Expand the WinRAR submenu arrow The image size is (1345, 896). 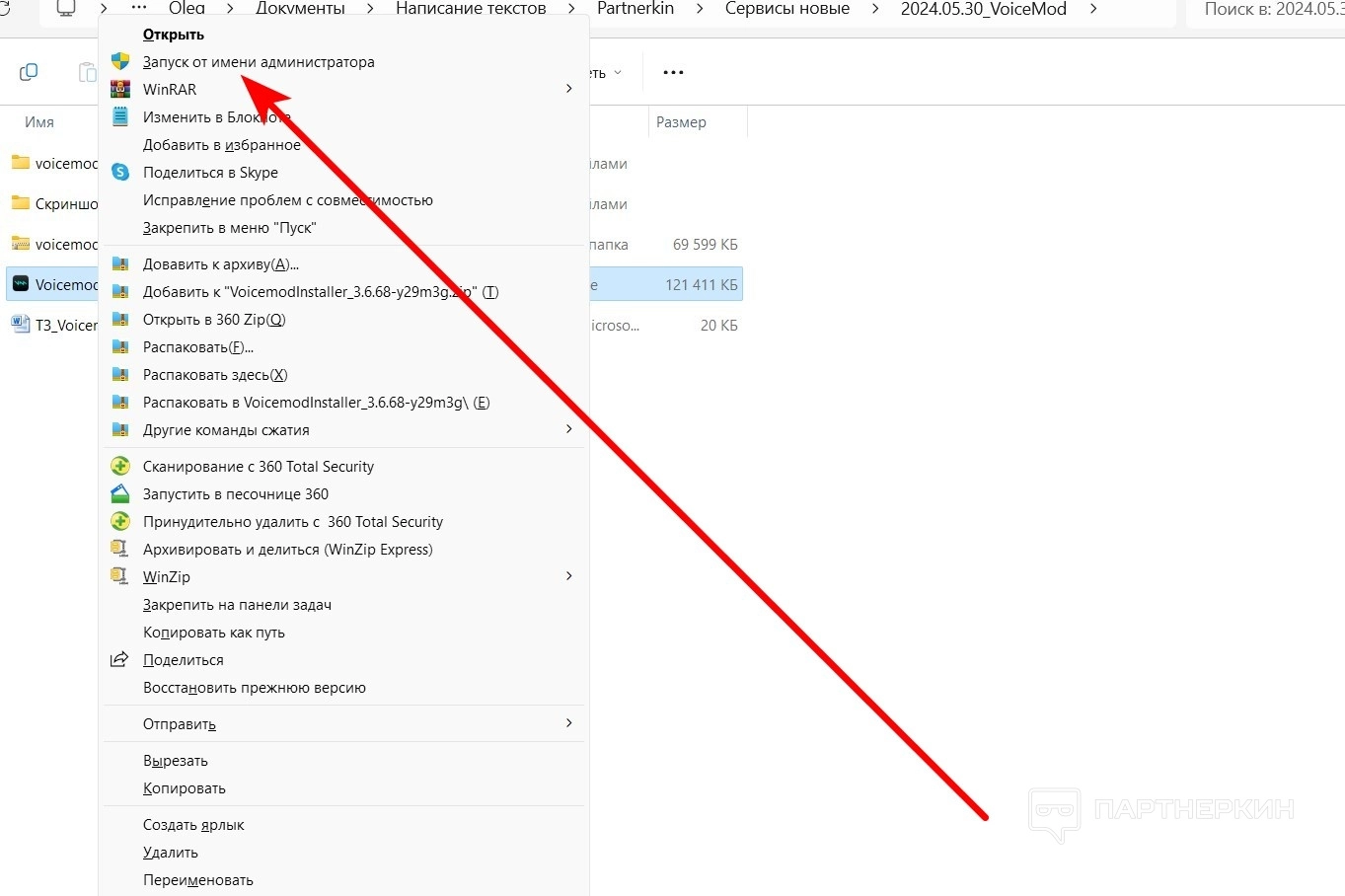tap(568, 89)
